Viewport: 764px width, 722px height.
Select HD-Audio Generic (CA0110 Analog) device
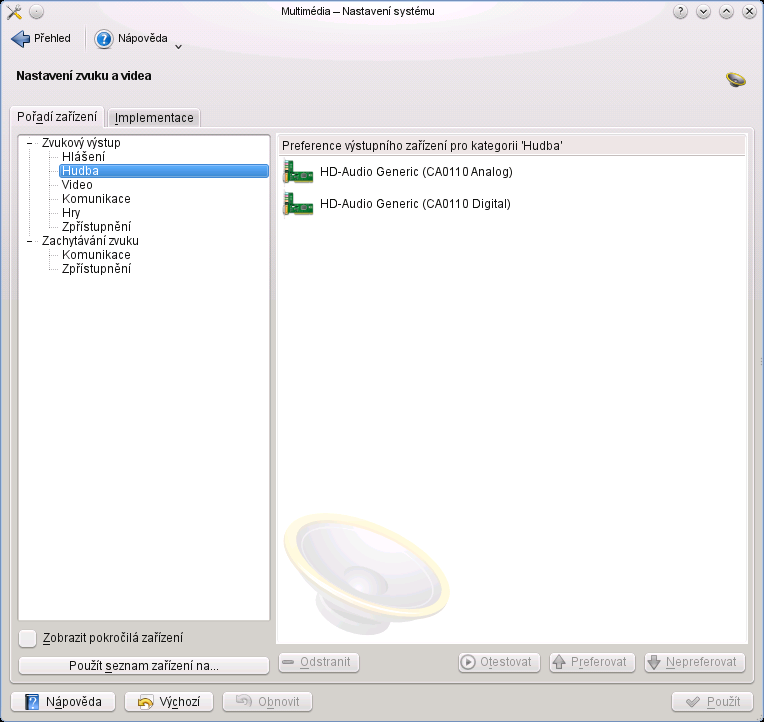point(512,172)
